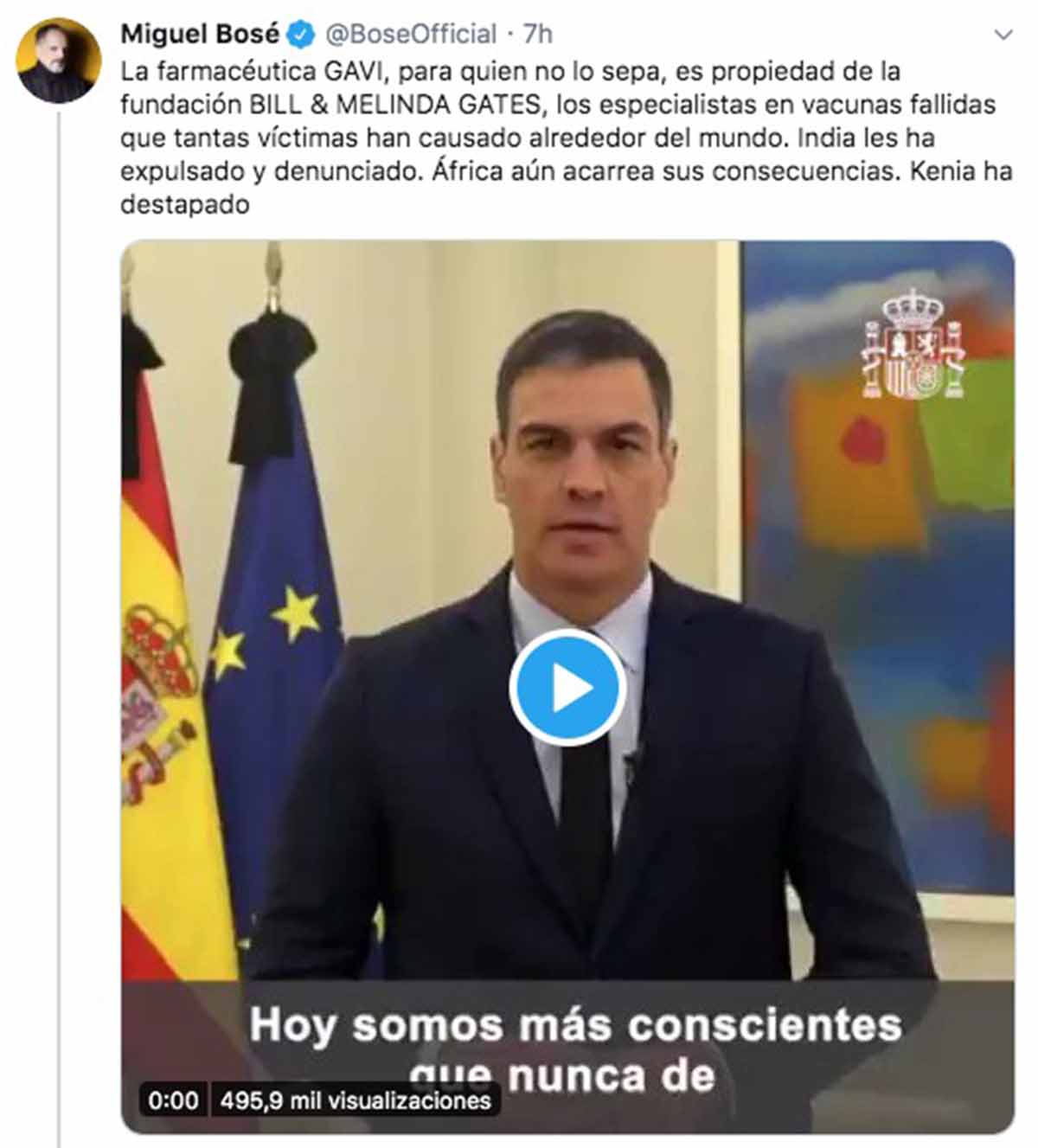Click the 0:00 video time indicator
The image size is (1038, 1148).
point(173,1100)
